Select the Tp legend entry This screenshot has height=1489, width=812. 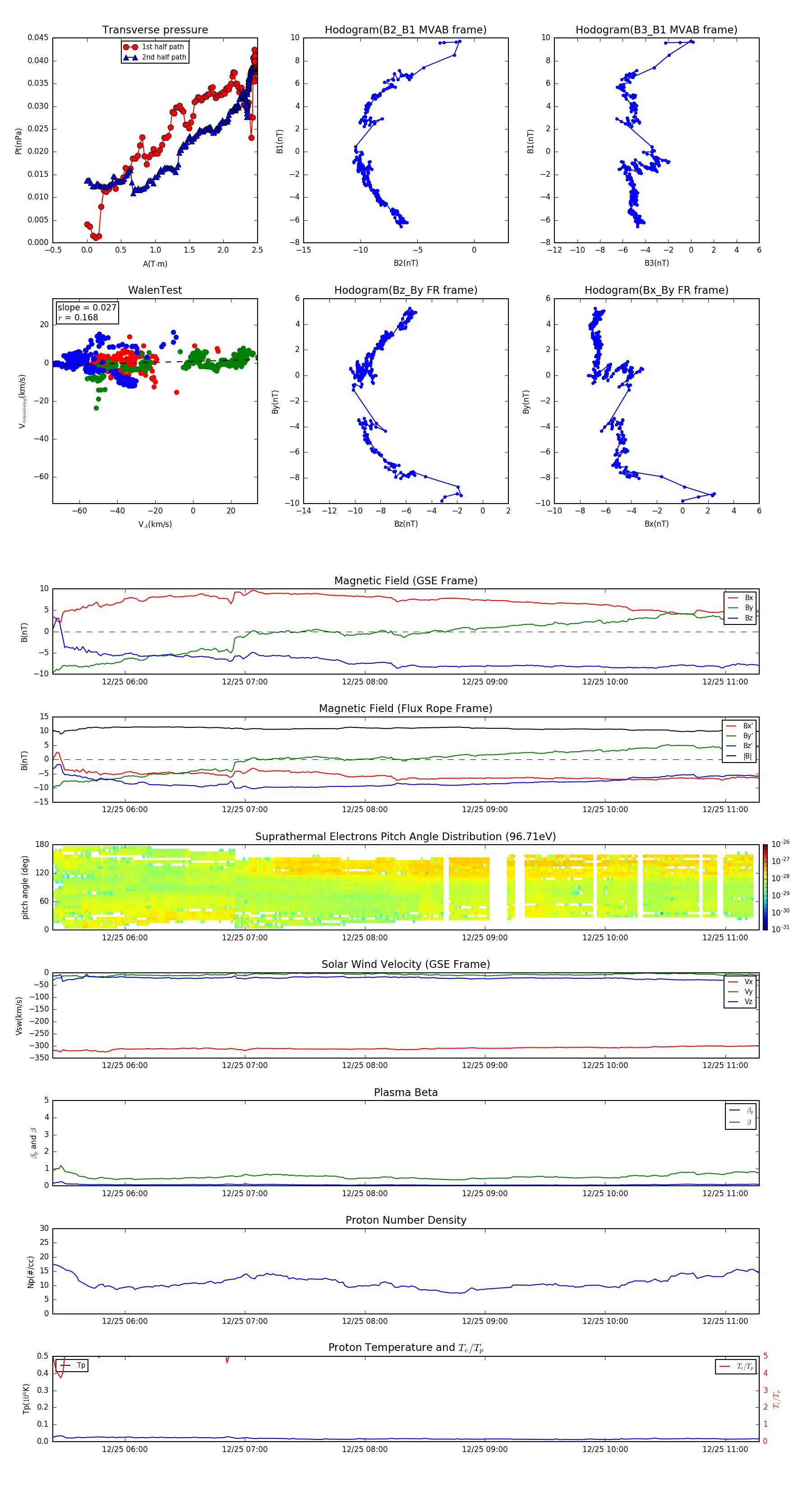click(72, 1365)
